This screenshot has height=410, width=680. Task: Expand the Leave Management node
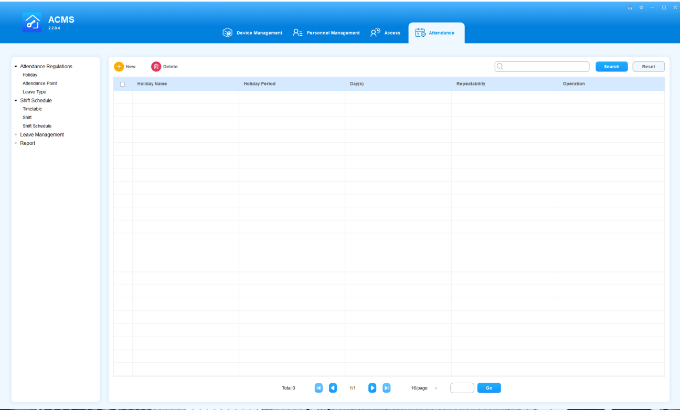[15, 134]
